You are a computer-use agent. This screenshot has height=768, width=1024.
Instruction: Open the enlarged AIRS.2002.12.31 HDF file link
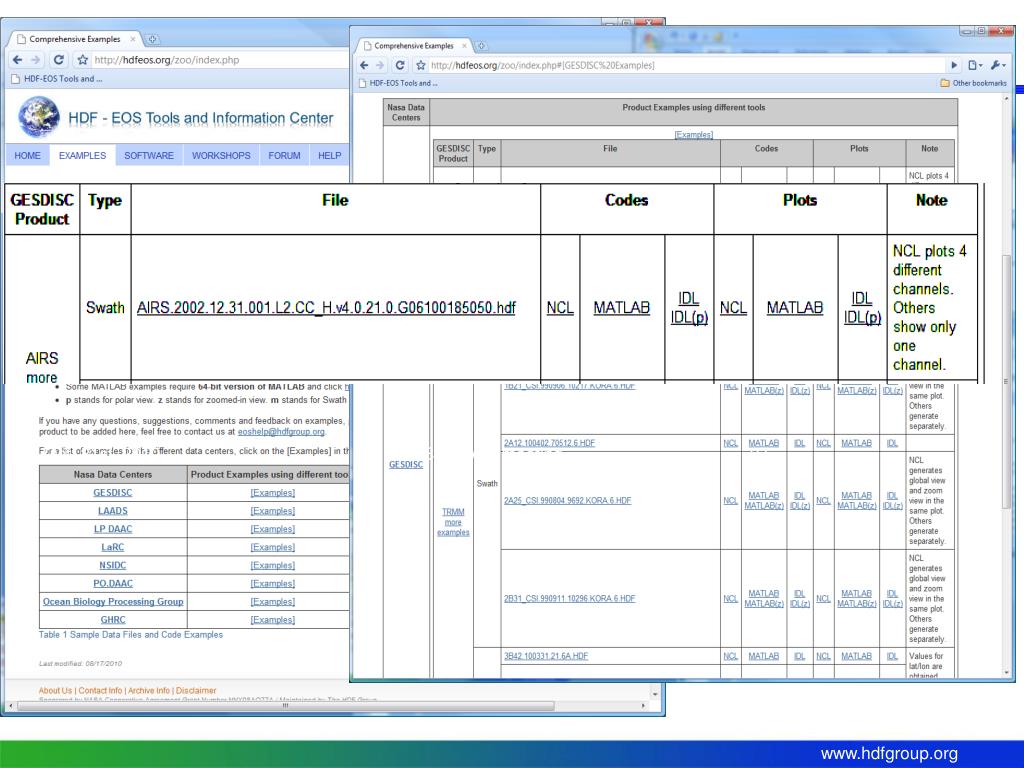(326, 308)
